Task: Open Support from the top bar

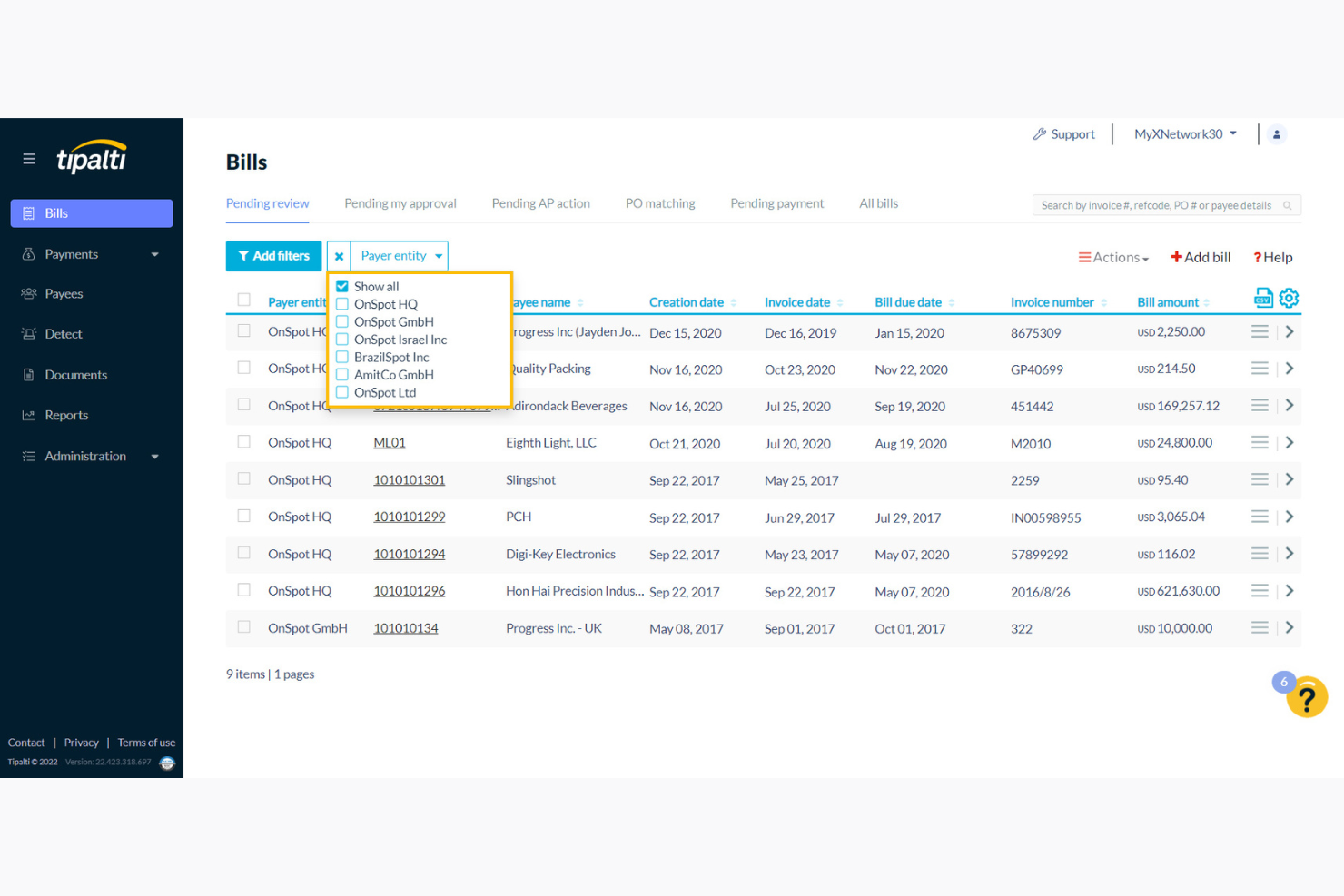Action: click(1063, 134)
